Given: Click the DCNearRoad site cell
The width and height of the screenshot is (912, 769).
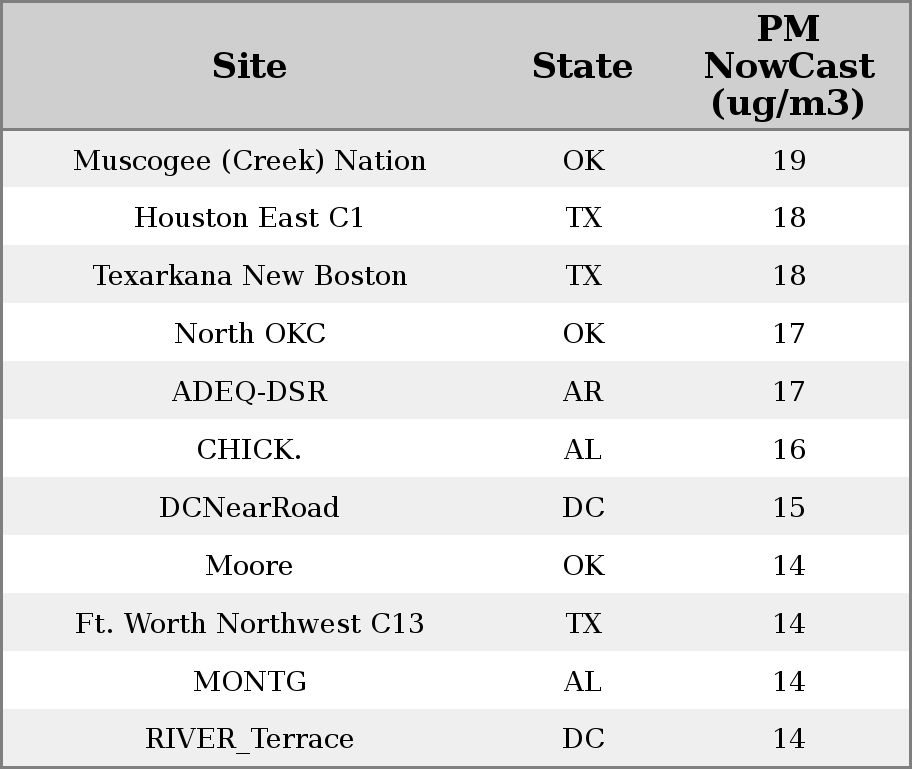Looking at the screenshot, I should point(249,508).
